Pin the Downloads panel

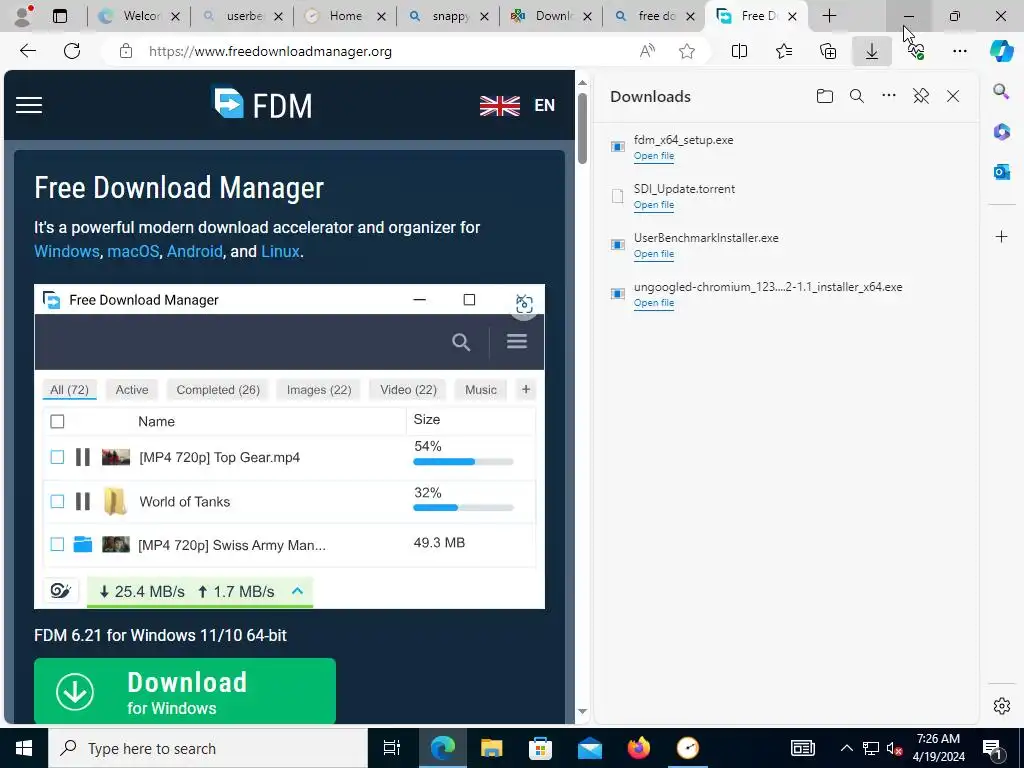[921, 97]
